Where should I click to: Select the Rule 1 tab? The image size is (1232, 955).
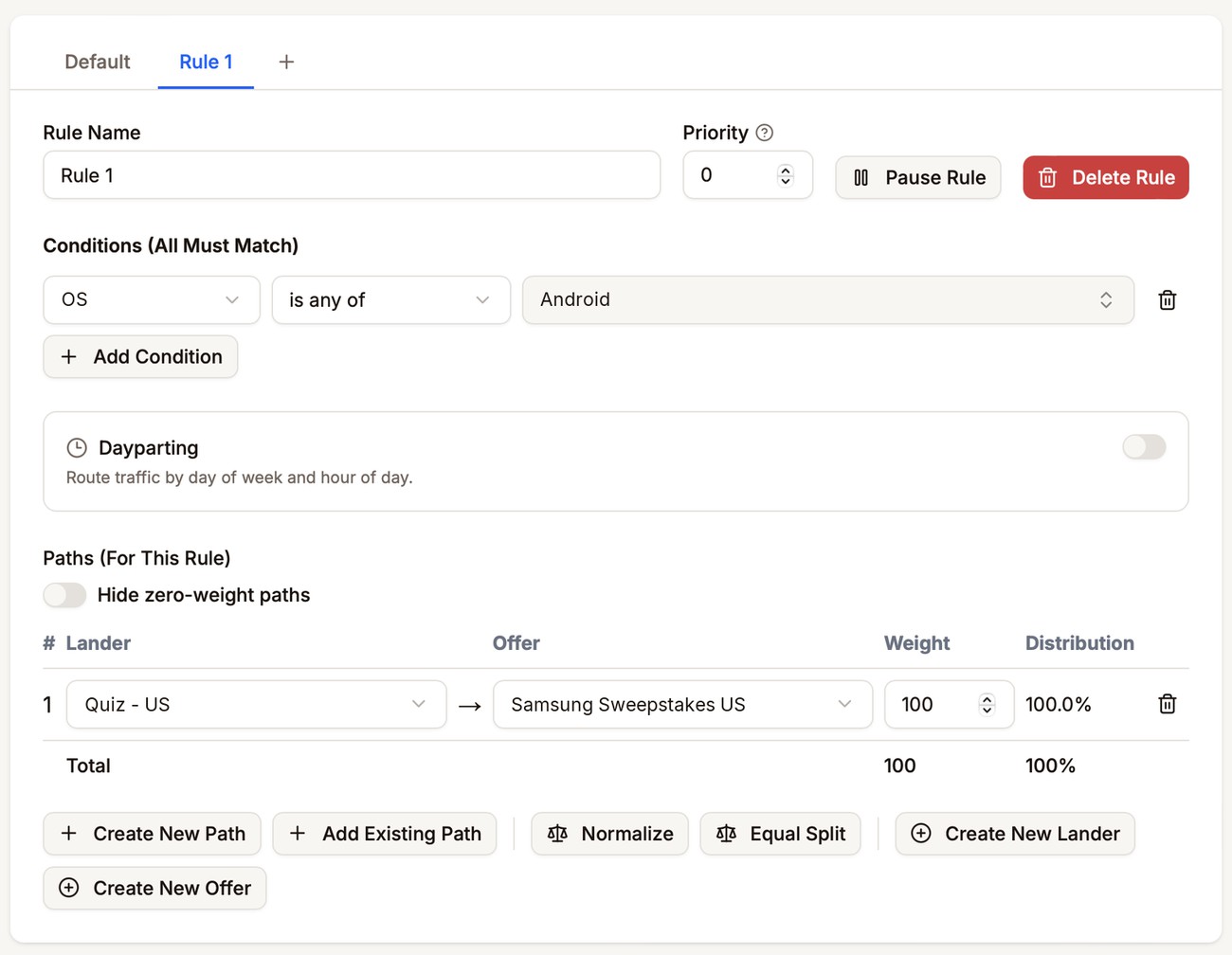click(x=206, y=62)
